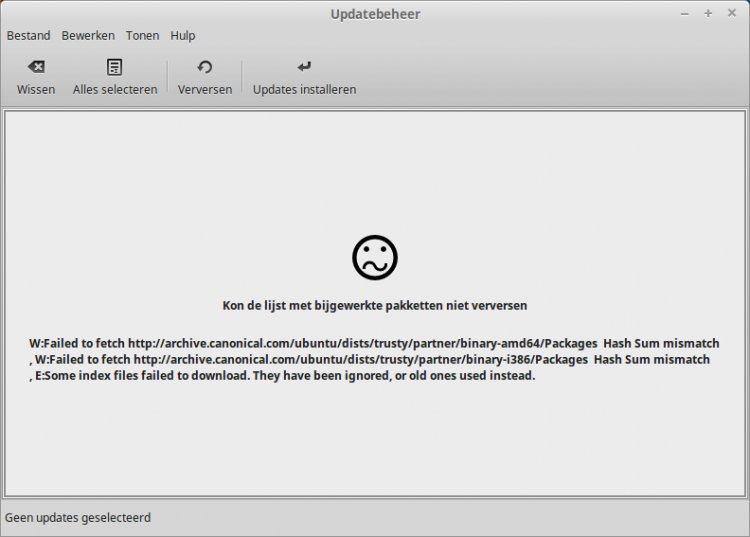Open the Hulp menu

pyautogui.click(x=183, y=35)
